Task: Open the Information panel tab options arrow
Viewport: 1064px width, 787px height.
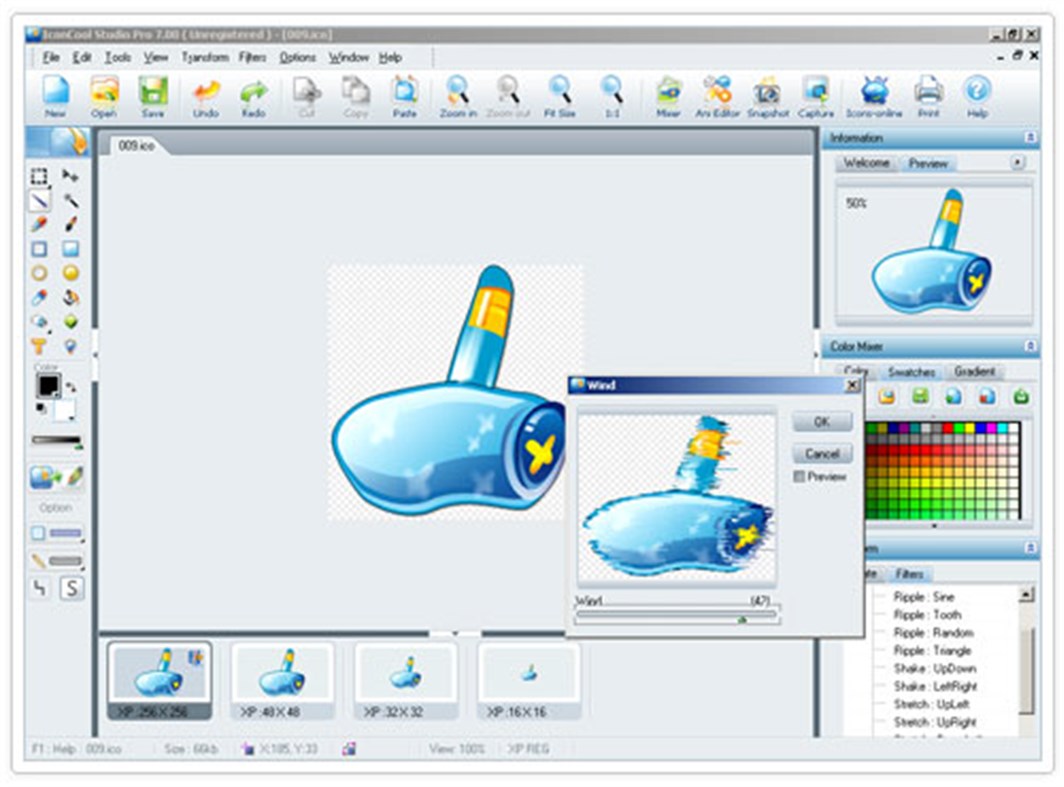Action: point(1017,162)
